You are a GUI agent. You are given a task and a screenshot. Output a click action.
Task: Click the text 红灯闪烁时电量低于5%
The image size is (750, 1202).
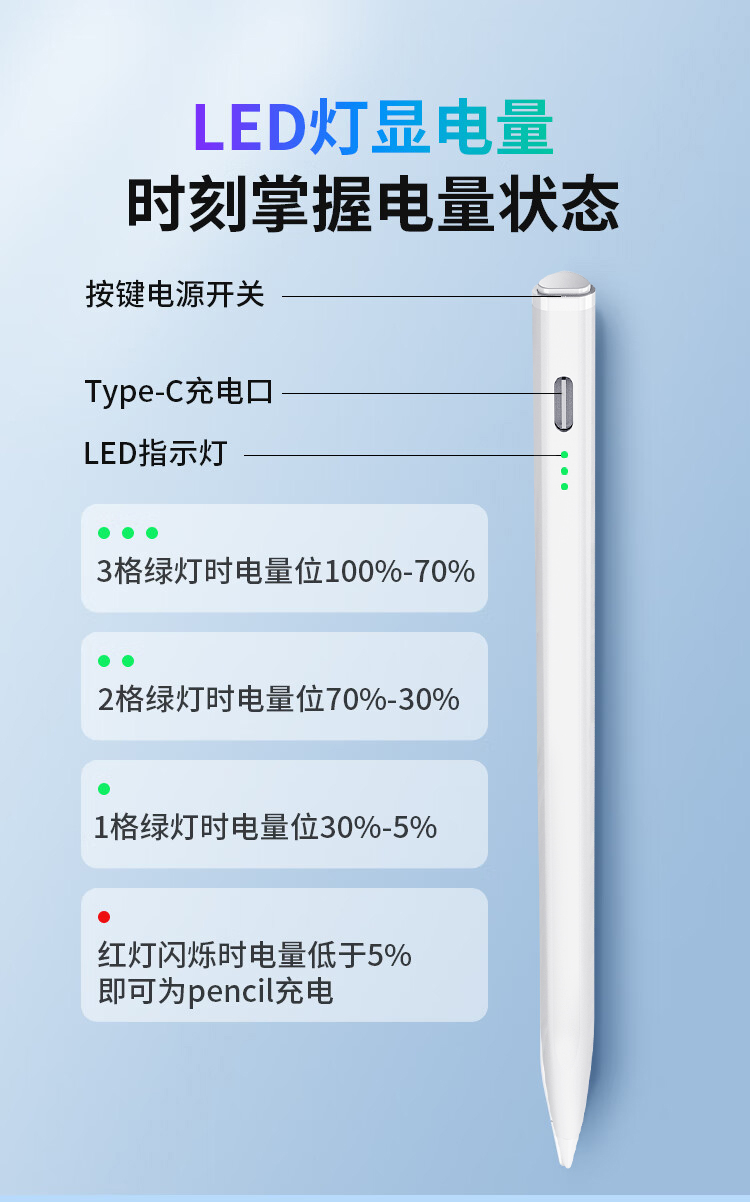tap(255, 956)
